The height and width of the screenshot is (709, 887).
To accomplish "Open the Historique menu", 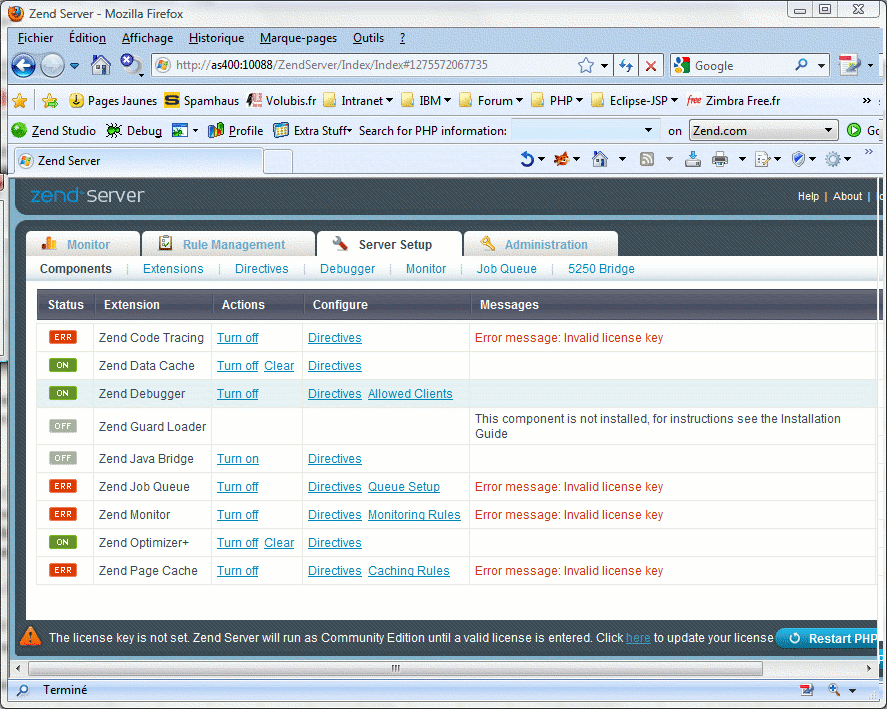I will pos(217,38).
